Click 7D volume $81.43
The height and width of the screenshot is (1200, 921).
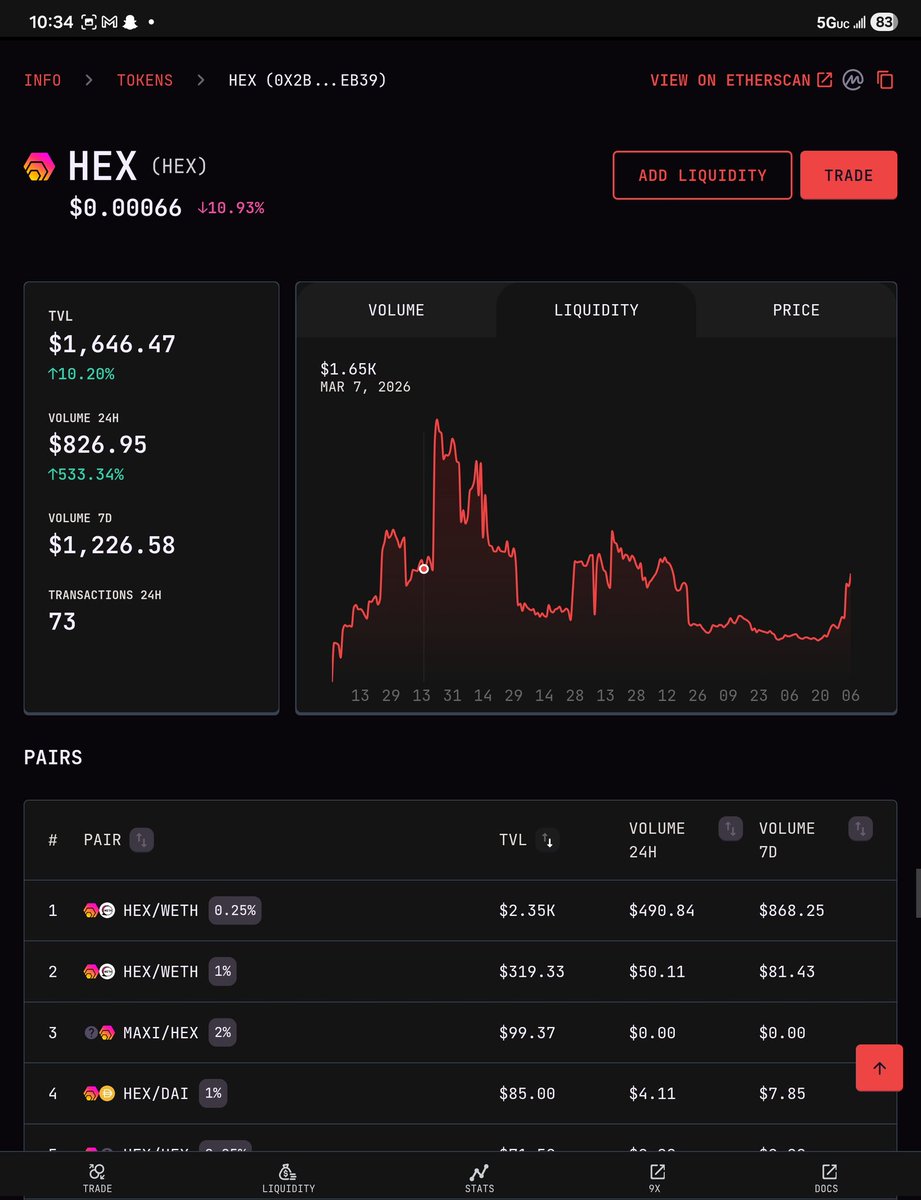coord(787,972)
